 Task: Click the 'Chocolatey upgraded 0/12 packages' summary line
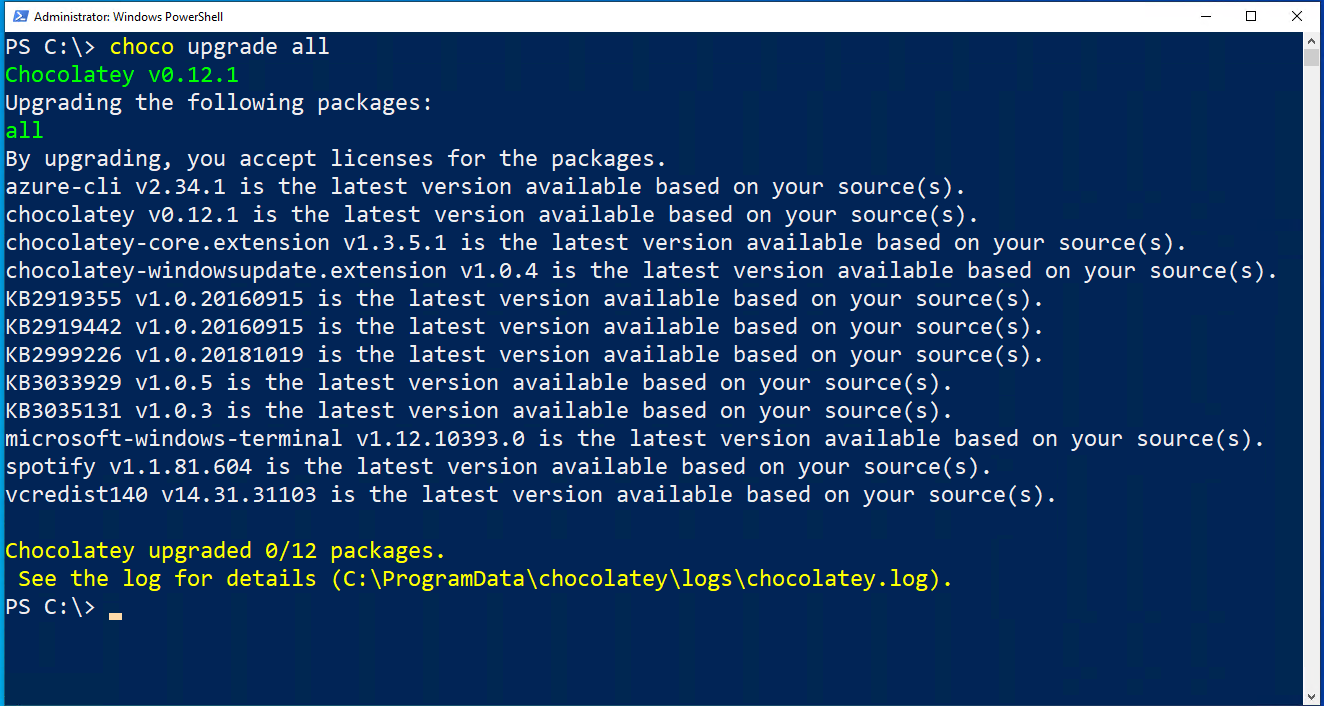(x=224, y=549)
